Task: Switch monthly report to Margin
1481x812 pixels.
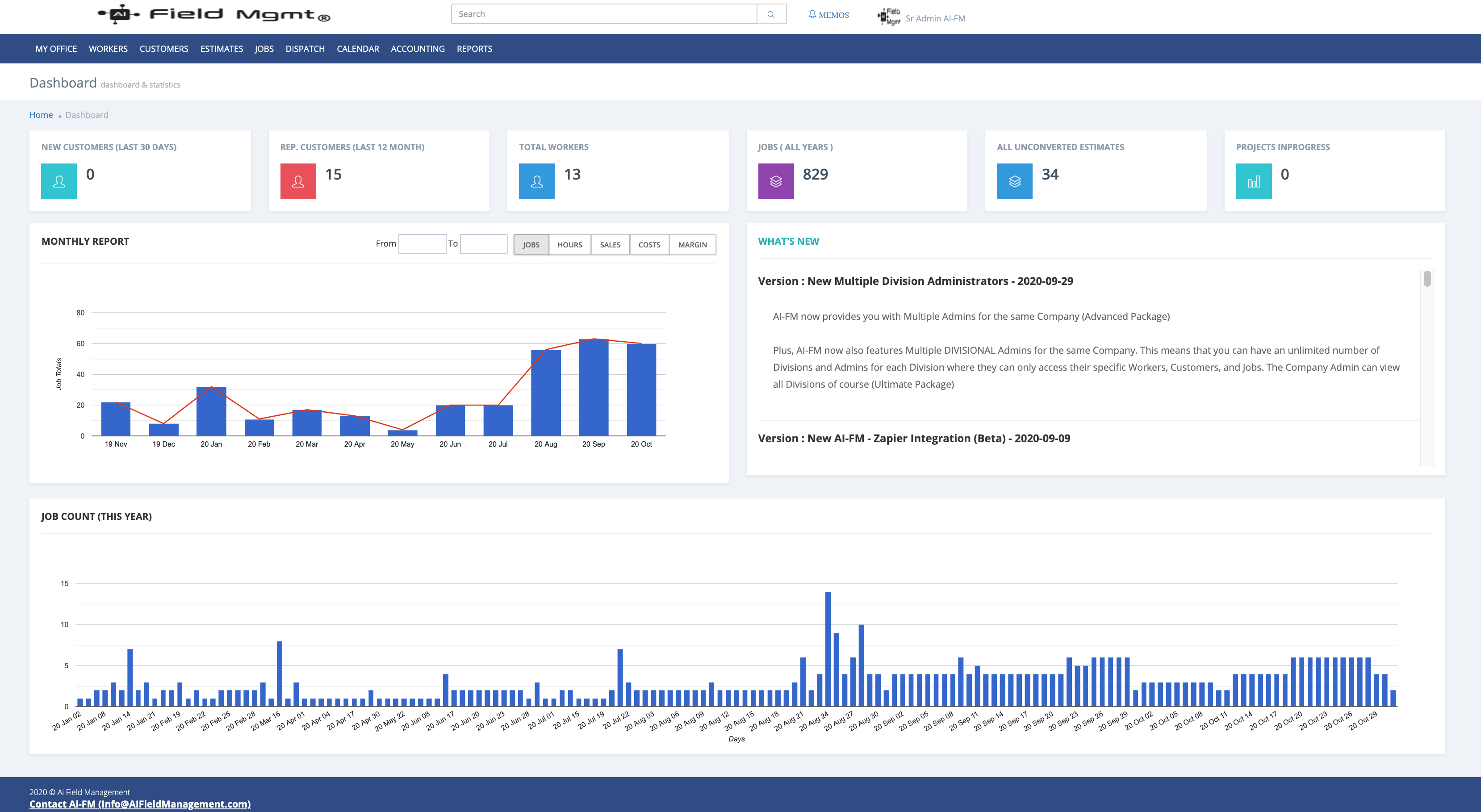Action: [x=692, y=244]
